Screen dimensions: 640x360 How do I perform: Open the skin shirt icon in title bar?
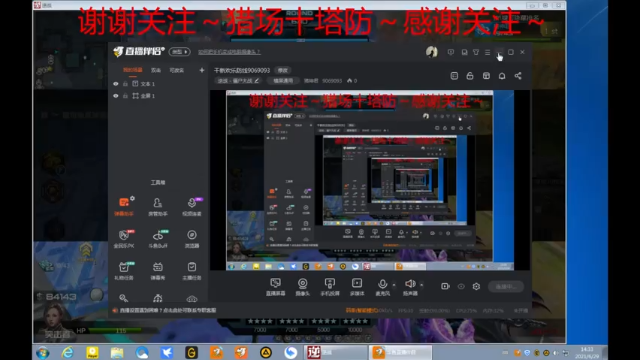[476, 52]
